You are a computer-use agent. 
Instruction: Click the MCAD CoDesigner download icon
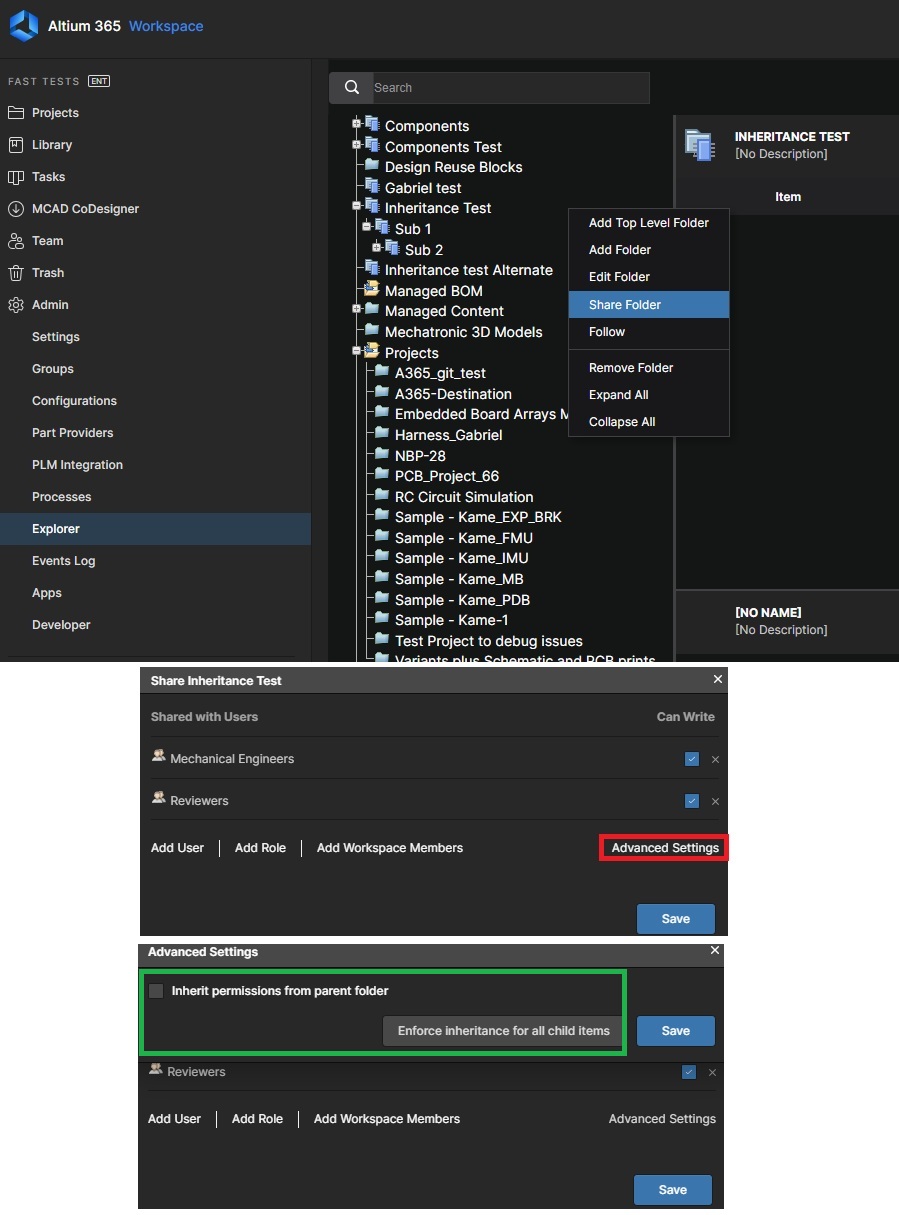coord(16,209)
